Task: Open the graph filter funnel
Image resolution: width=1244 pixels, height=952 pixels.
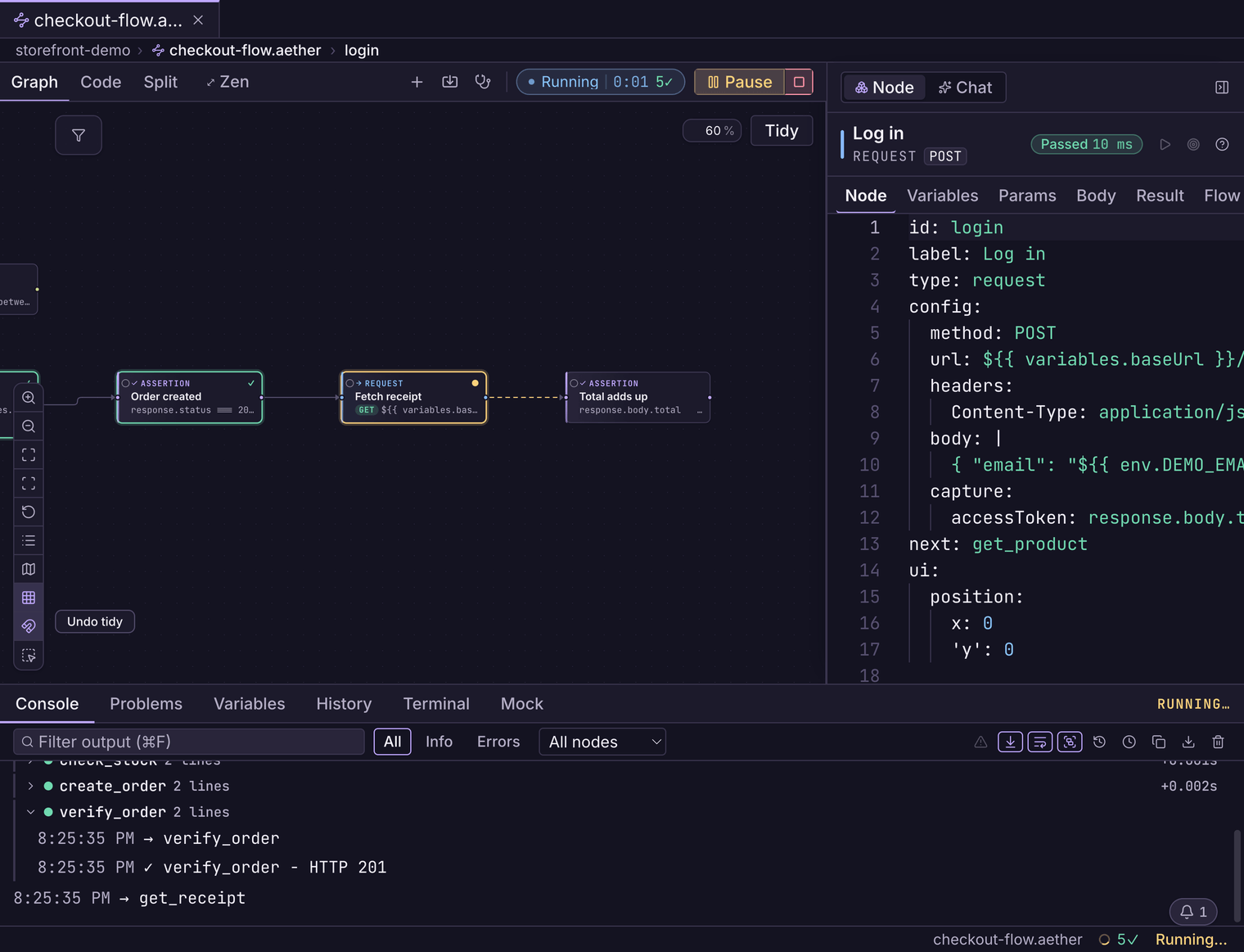Action: coord(79,135)
